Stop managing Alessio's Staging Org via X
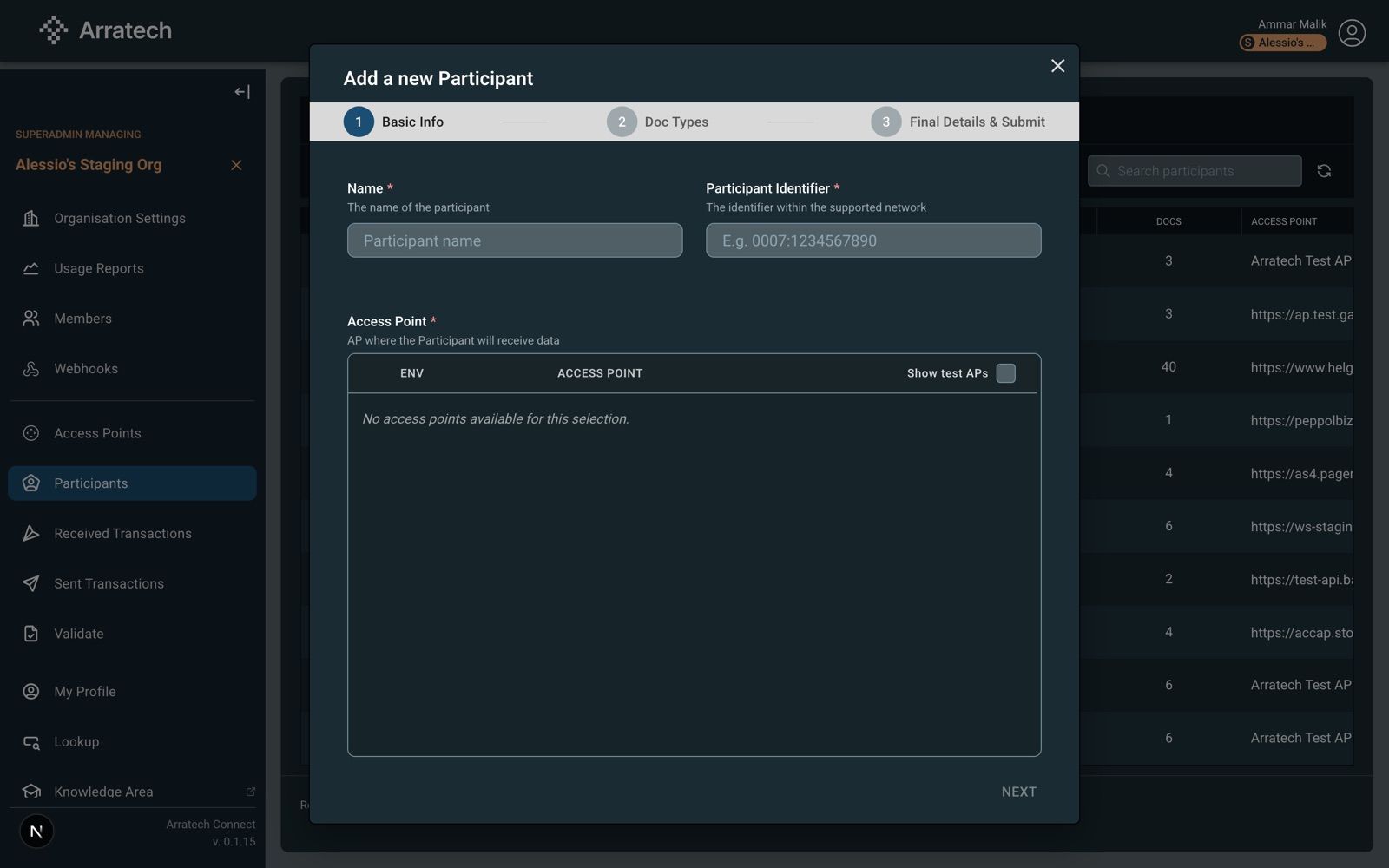The image size is (1389, 868). 236,165
